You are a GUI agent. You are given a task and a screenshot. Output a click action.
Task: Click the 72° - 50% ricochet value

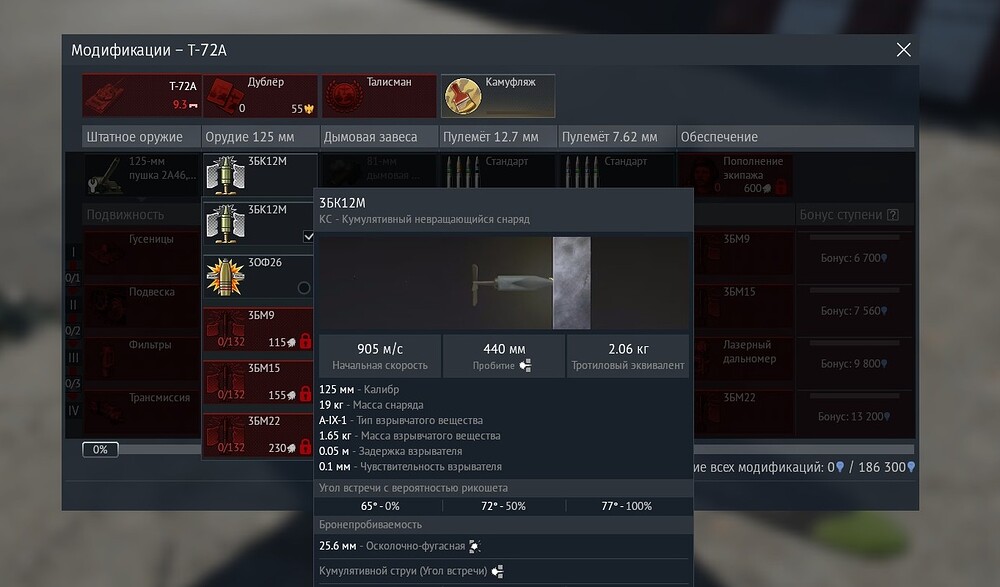[x=503, y=506]
